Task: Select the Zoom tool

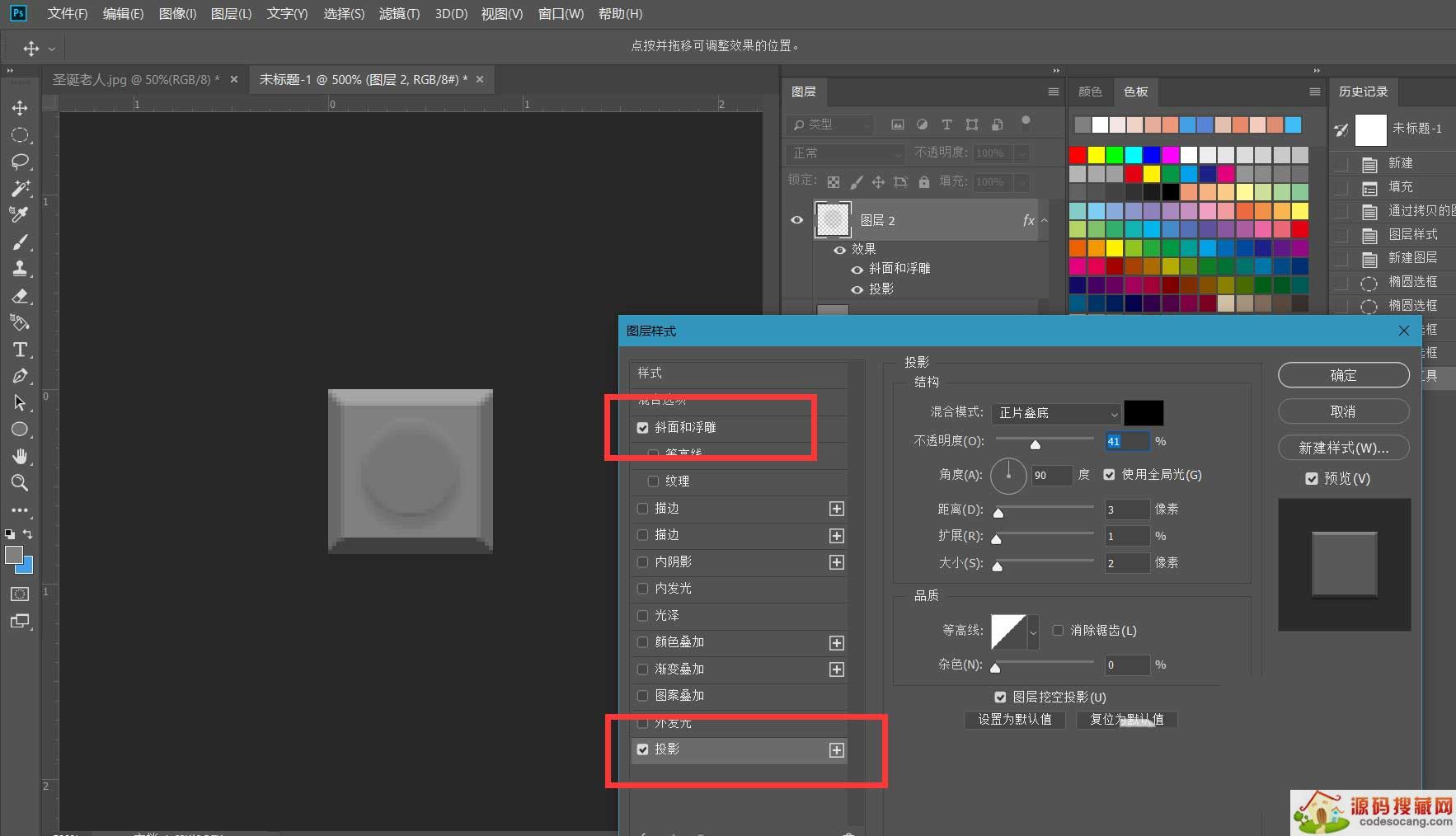Action: click(20, 483)
